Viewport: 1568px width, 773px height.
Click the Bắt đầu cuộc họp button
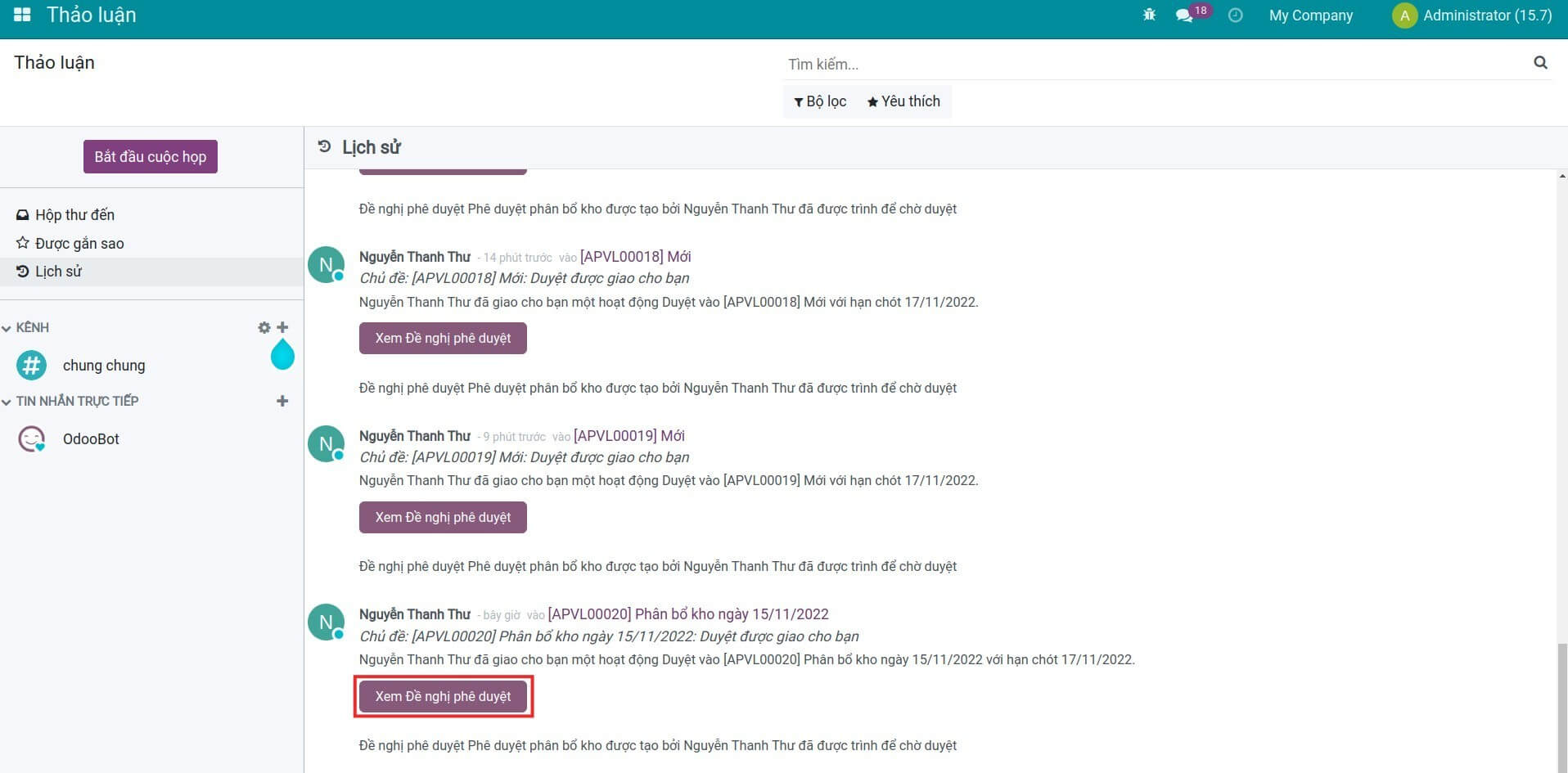(x=150, y=157)
